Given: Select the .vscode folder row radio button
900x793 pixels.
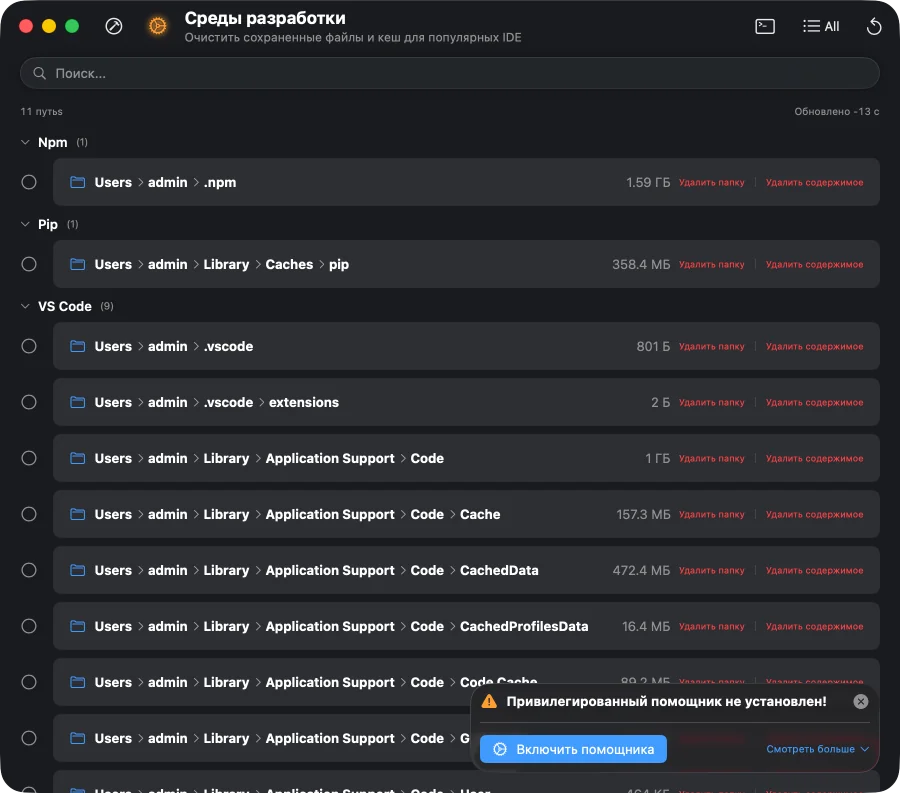Looking at the screenshot, I should coord(29,347).
